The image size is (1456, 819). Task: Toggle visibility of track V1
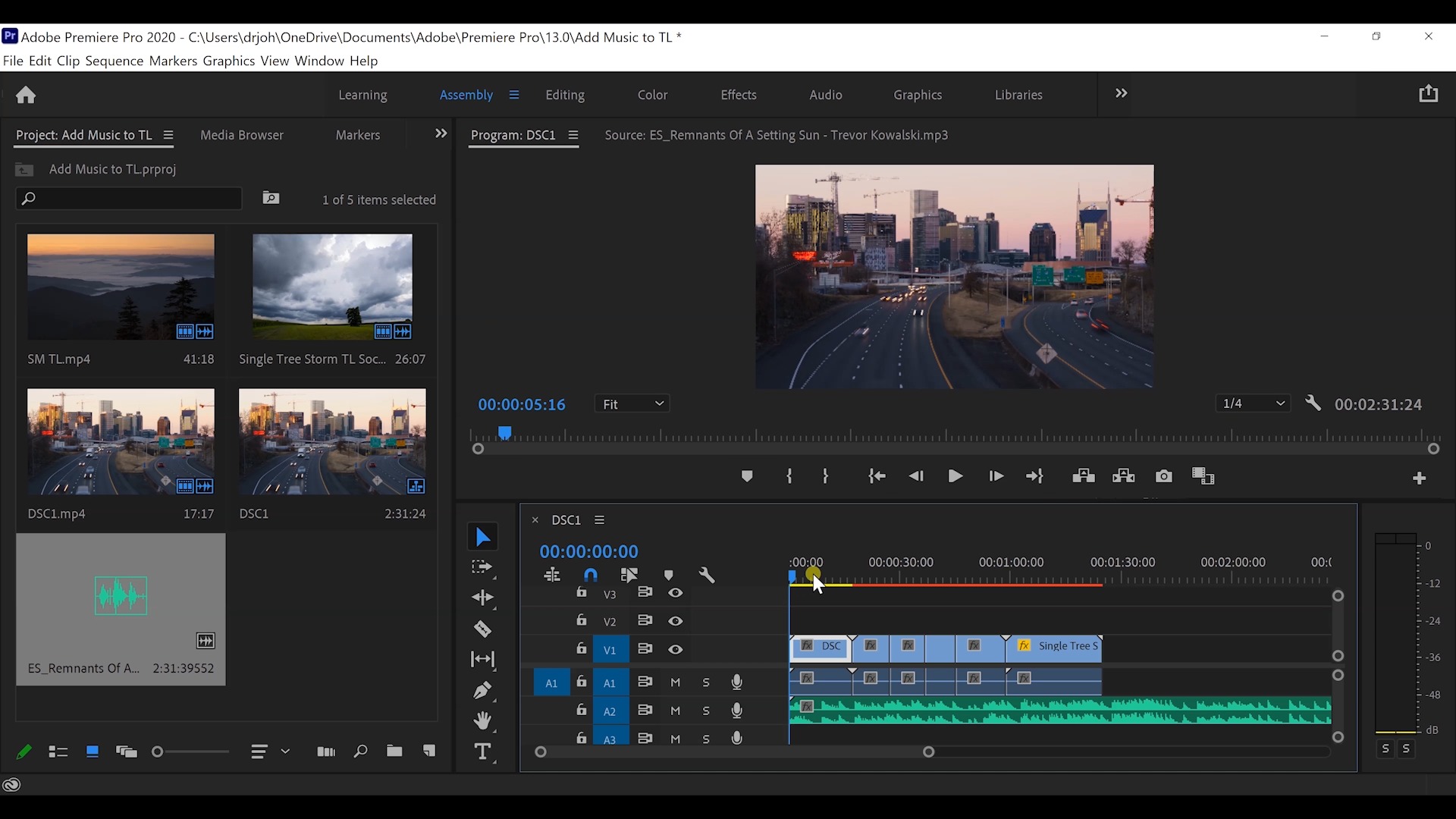[676, 649]
